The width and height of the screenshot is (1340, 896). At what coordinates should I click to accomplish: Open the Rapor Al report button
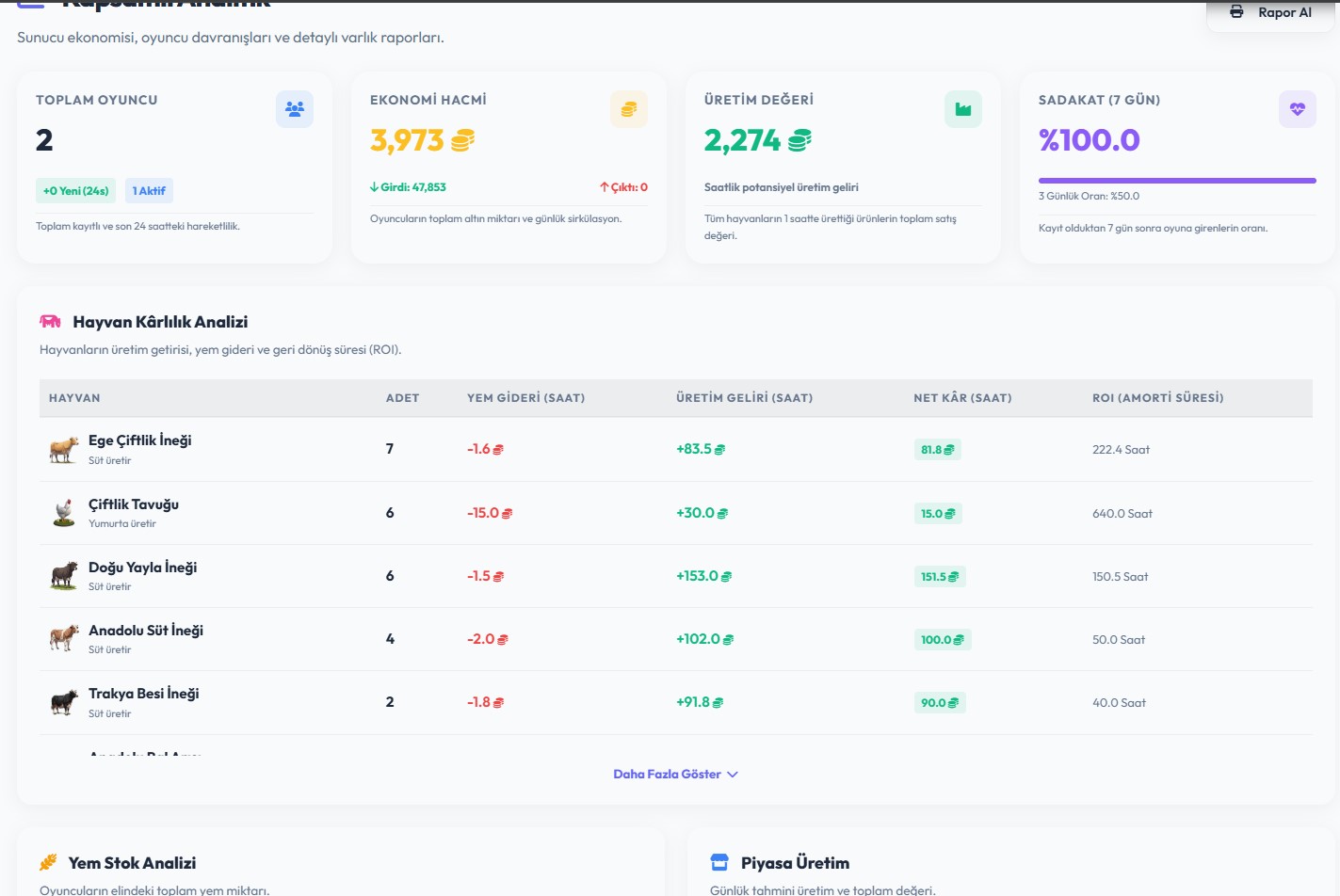coord(1270,14)
